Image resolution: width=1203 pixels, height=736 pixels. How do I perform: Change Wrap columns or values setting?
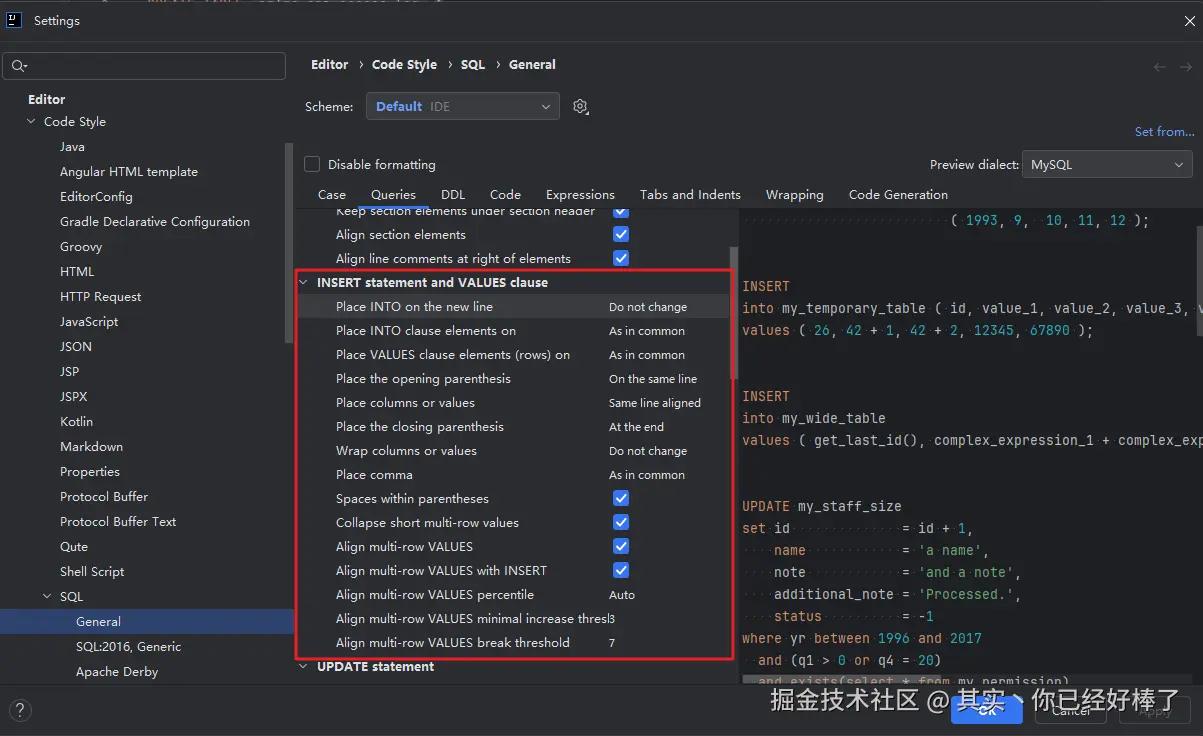(648, 451)
